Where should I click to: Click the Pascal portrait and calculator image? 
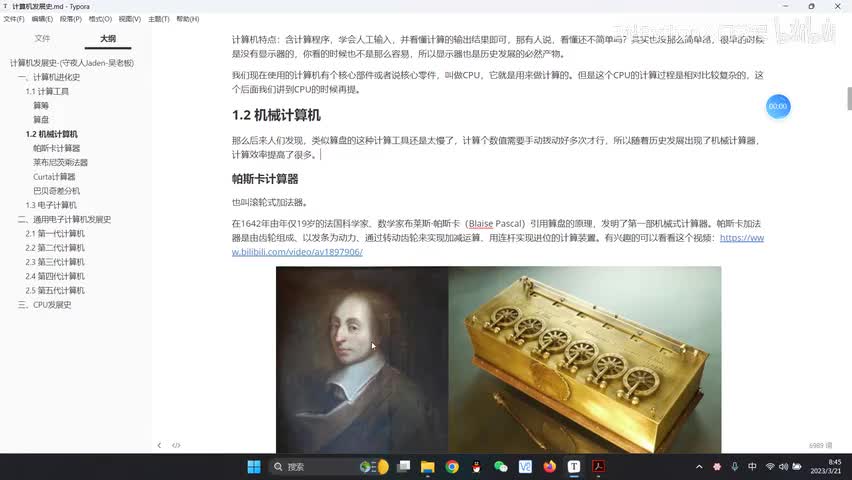click(498, 359)
